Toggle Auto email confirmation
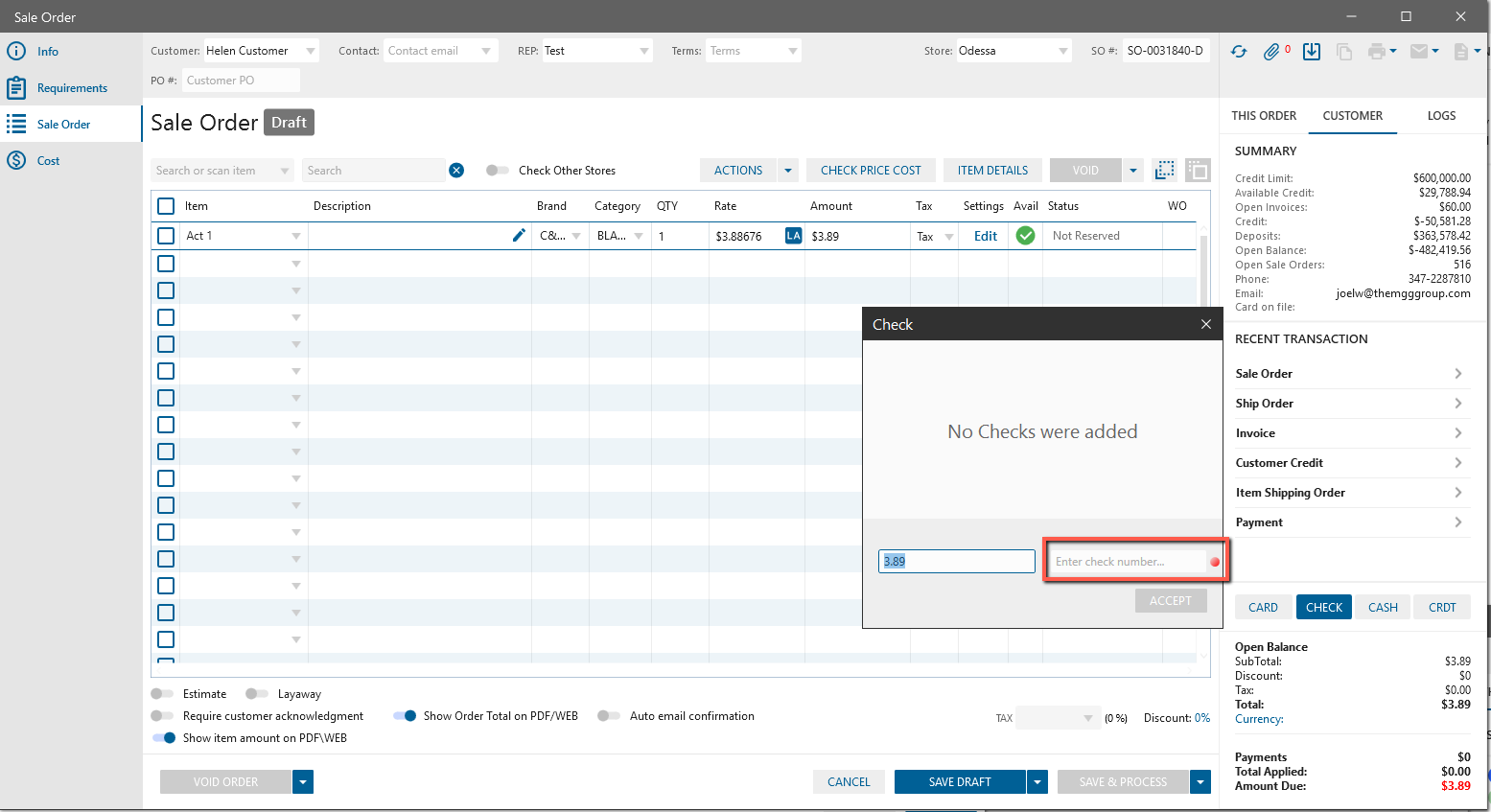Viewport: 1491px width, 812px height. pyautogui.click(x=609, y=716)
